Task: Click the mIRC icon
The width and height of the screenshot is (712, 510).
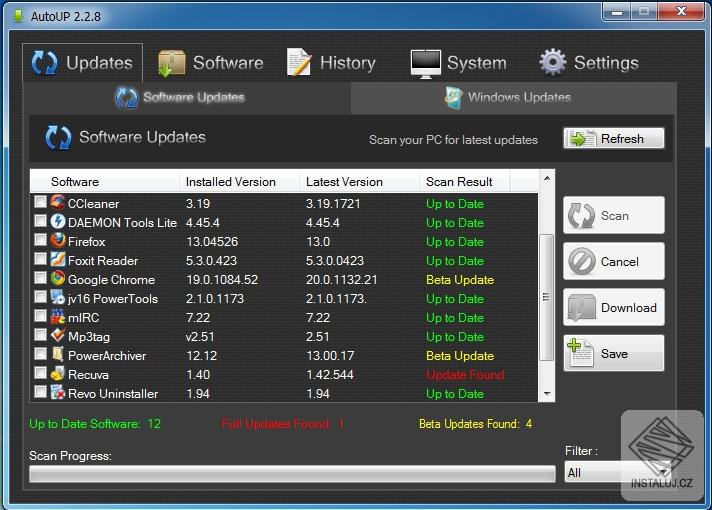Action: 58,317
